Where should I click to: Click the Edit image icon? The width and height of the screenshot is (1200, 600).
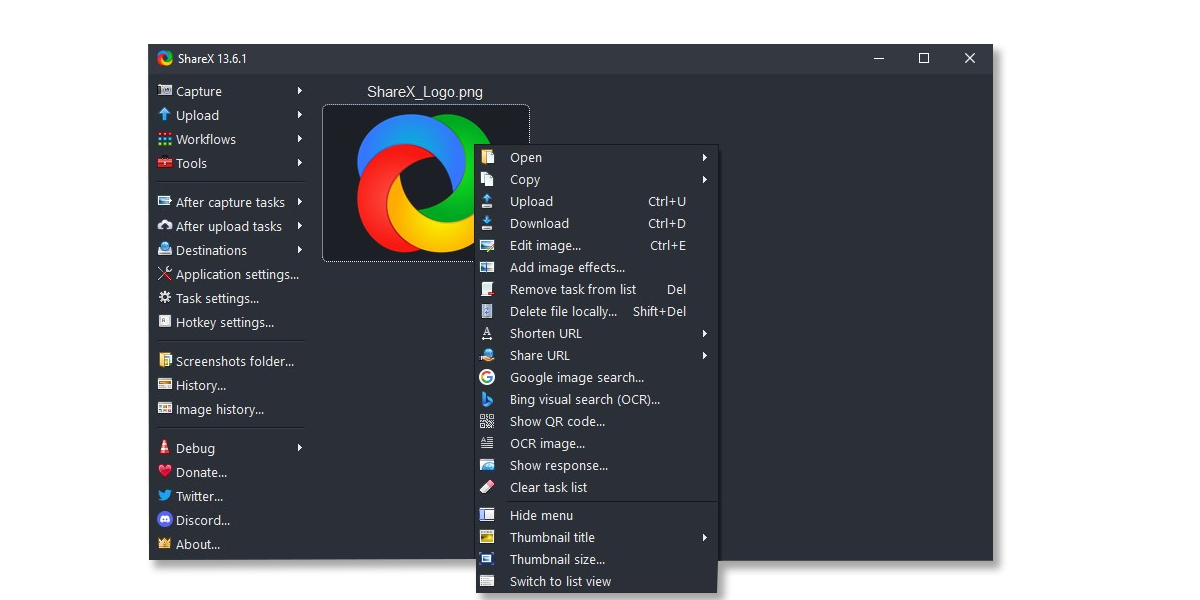[x=487, y=246]
